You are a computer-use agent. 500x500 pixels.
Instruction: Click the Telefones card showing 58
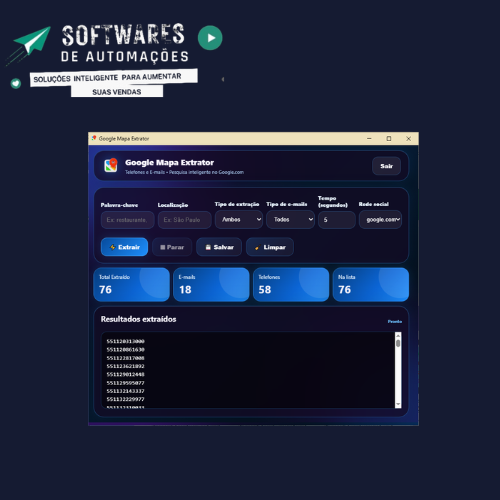(x=291, y=284)
